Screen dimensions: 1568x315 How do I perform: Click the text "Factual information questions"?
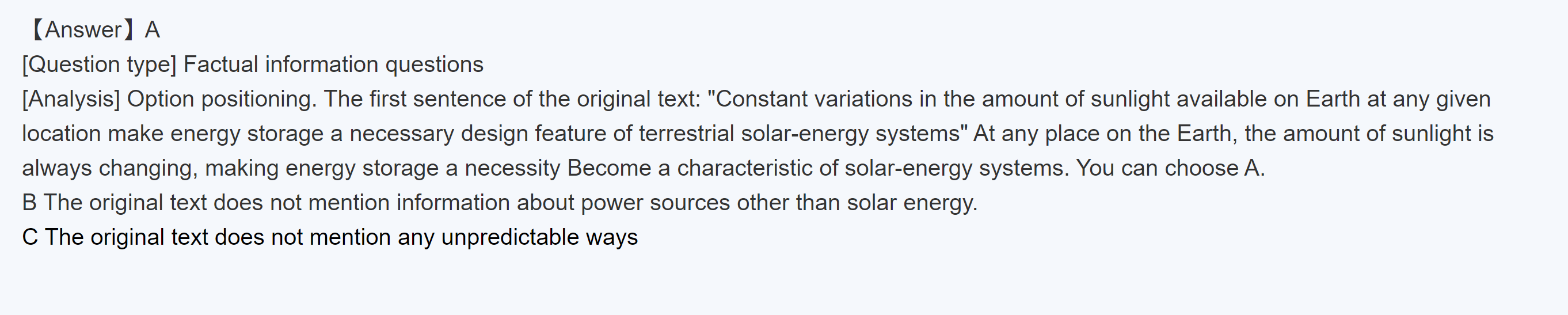click(x=333, y=64)
